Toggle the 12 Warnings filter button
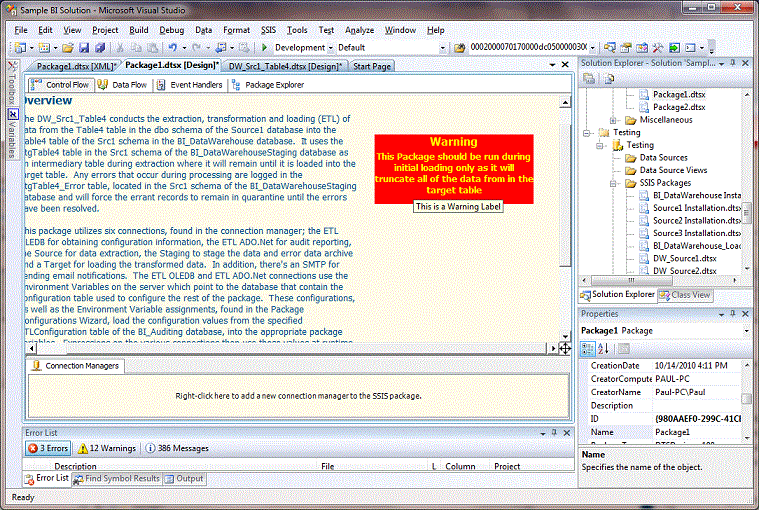 [107, 448]
